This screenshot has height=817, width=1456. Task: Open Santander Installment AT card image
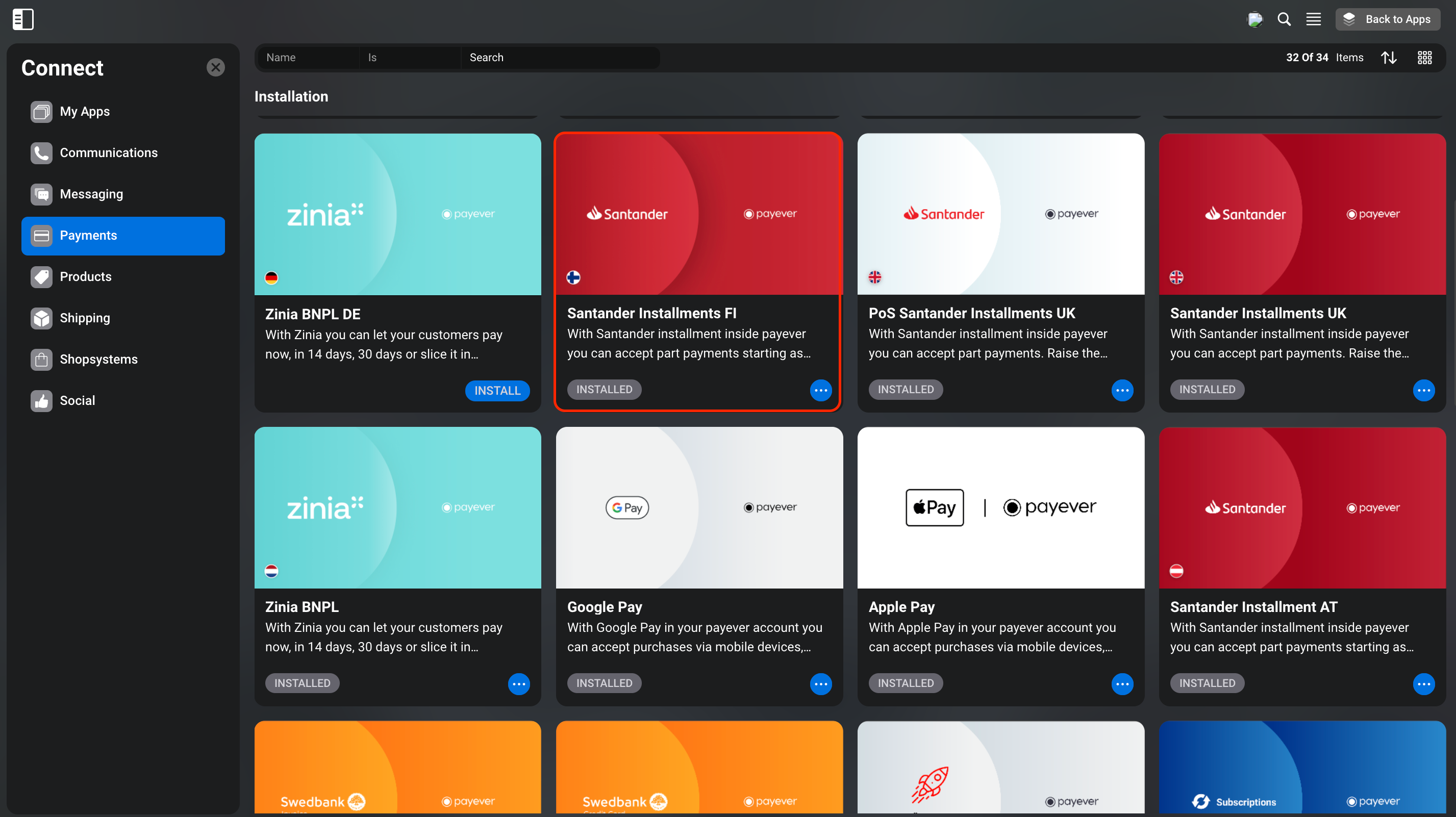pyautogui.click(x=1302, y=507)
